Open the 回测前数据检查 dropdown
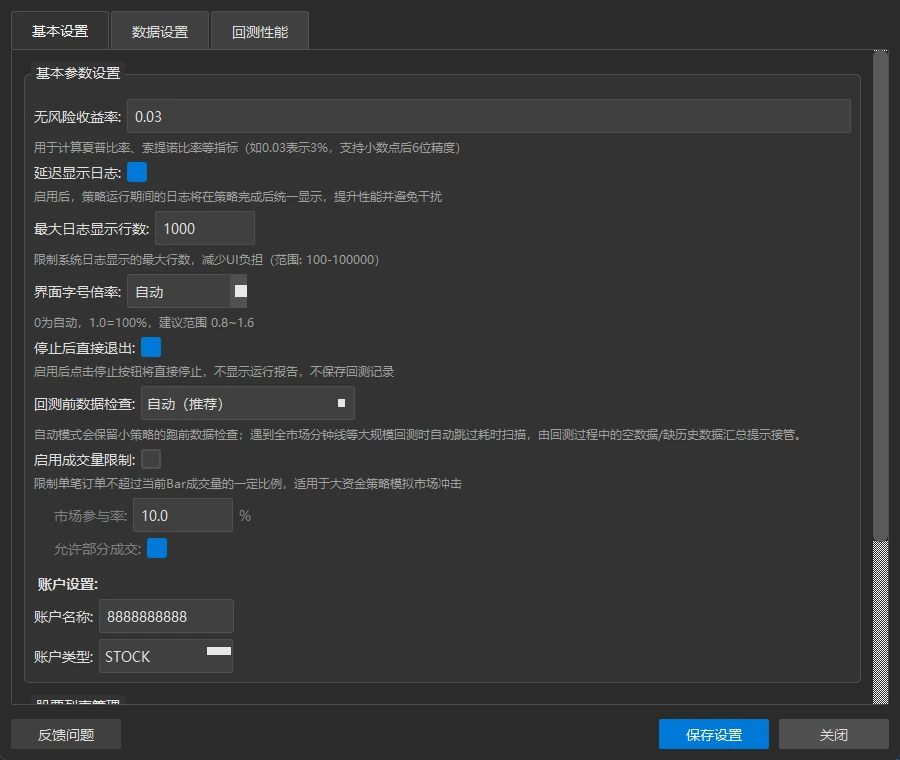The width and height of the screenshot is (900, 760). point(248,404)
